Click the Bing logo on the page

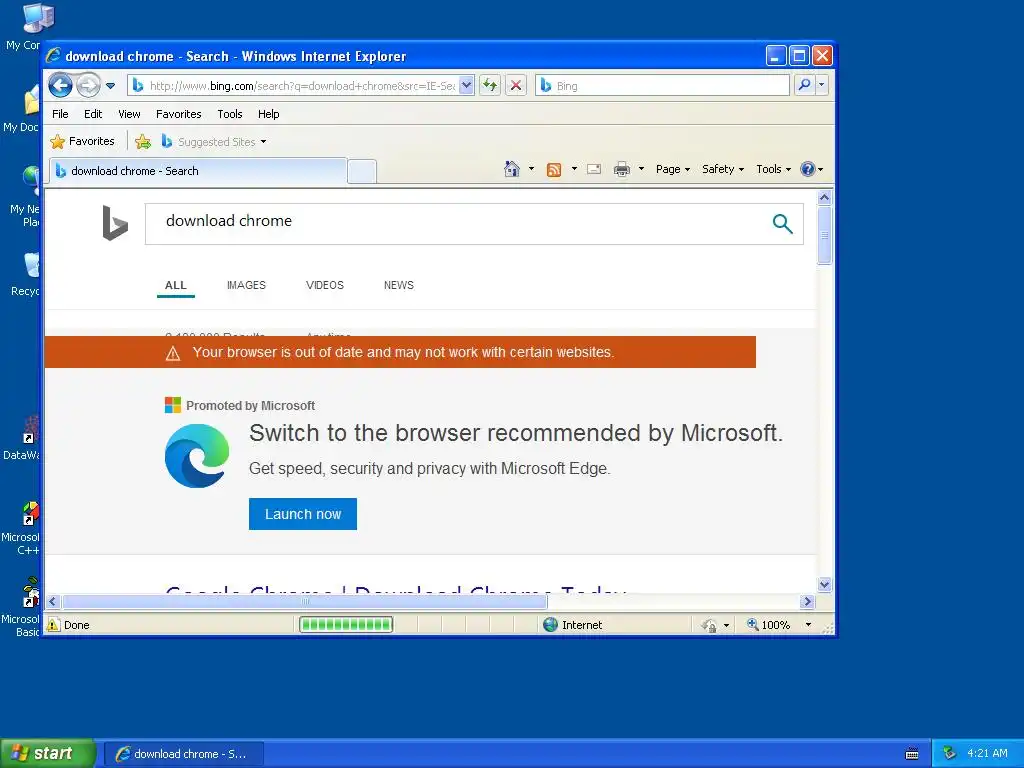coord(115,223)
